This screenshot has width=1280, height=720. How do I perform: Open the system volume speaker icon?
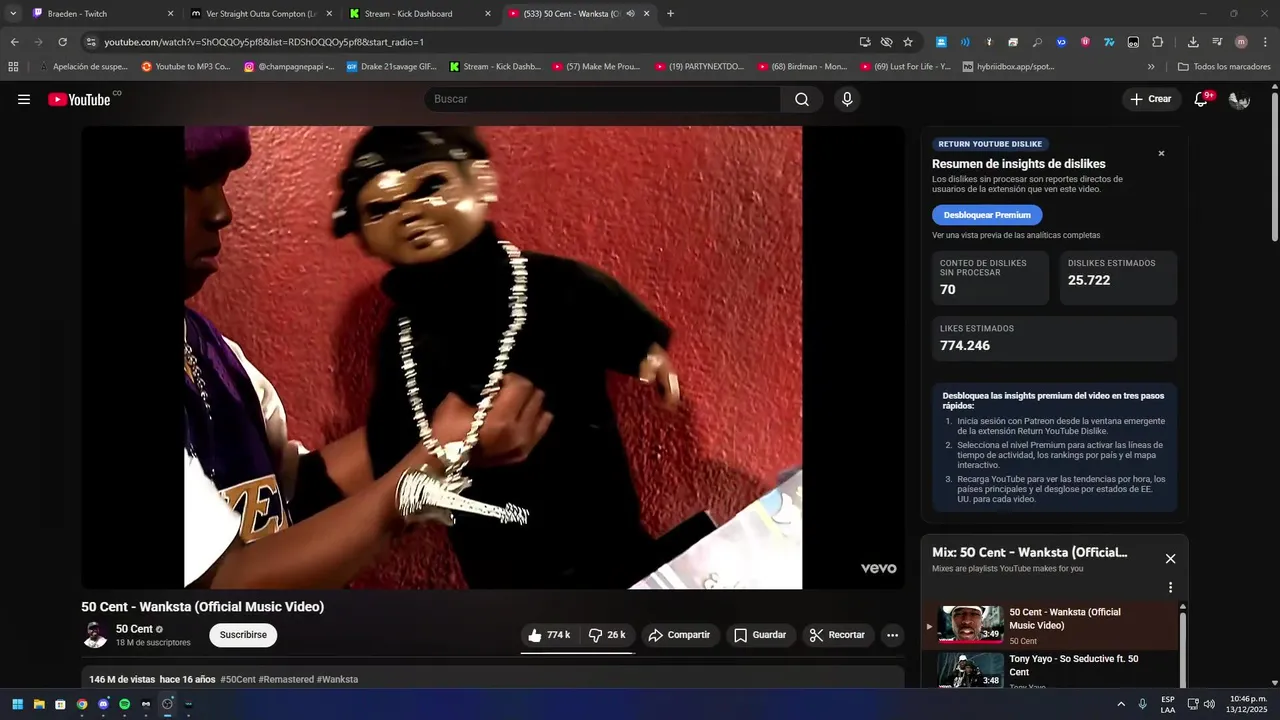click(x=1209, y=704)
